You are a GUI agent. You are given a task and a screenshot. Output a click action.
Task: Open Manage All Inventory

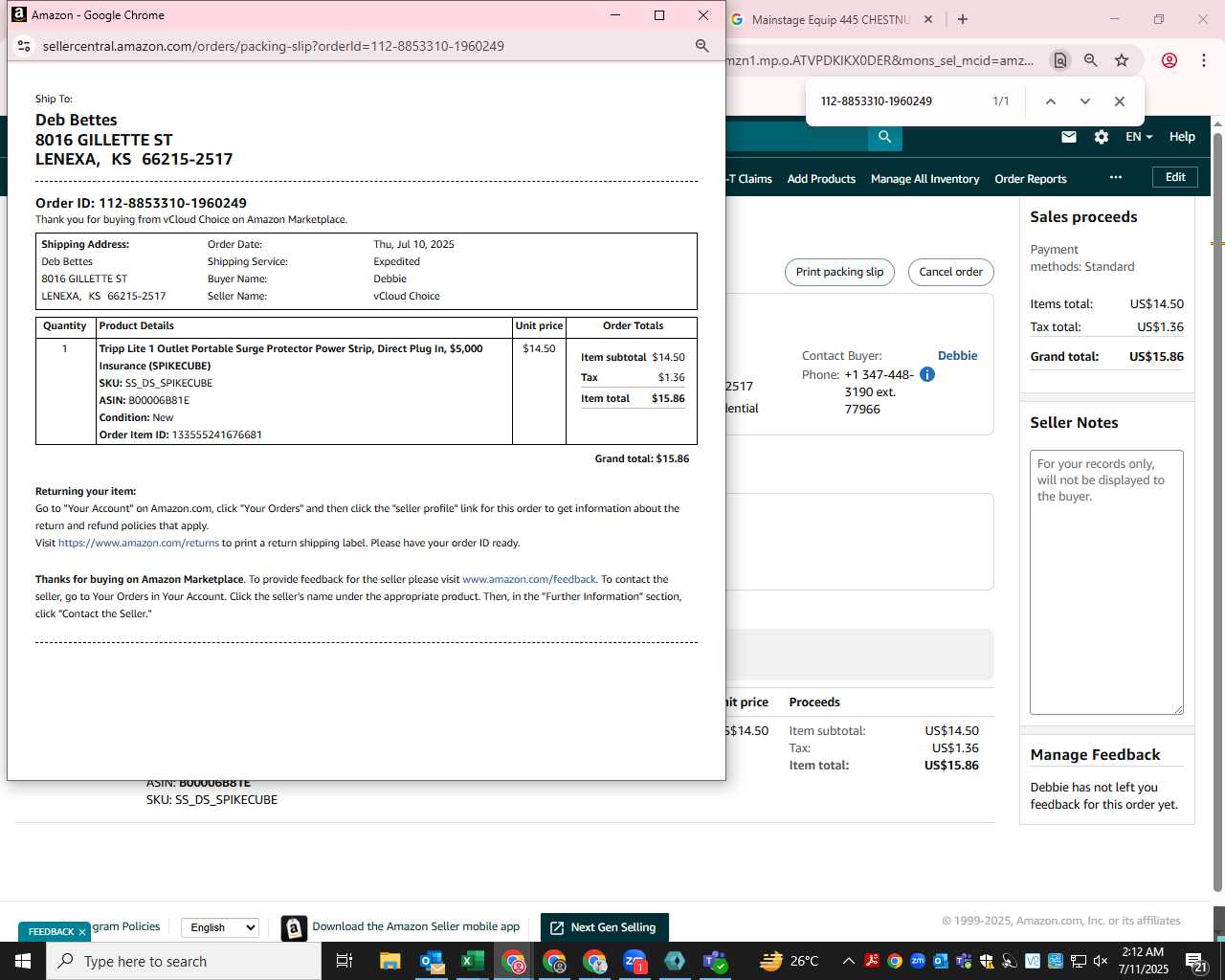tap(924, 179)
